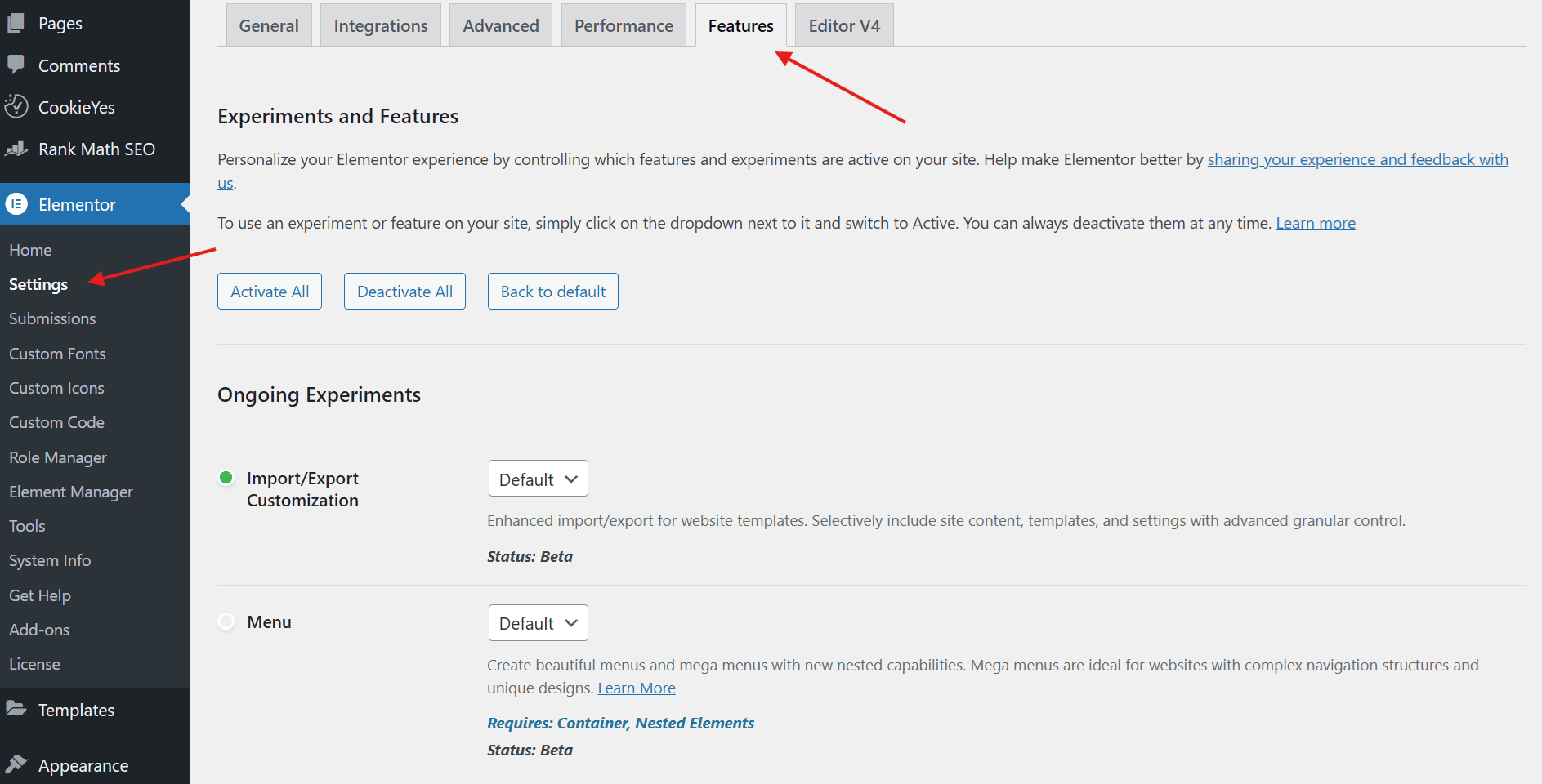Open the Elementor Settings menu item
The height and width of the screenshot is (784, 1542).
pos(38,284)
